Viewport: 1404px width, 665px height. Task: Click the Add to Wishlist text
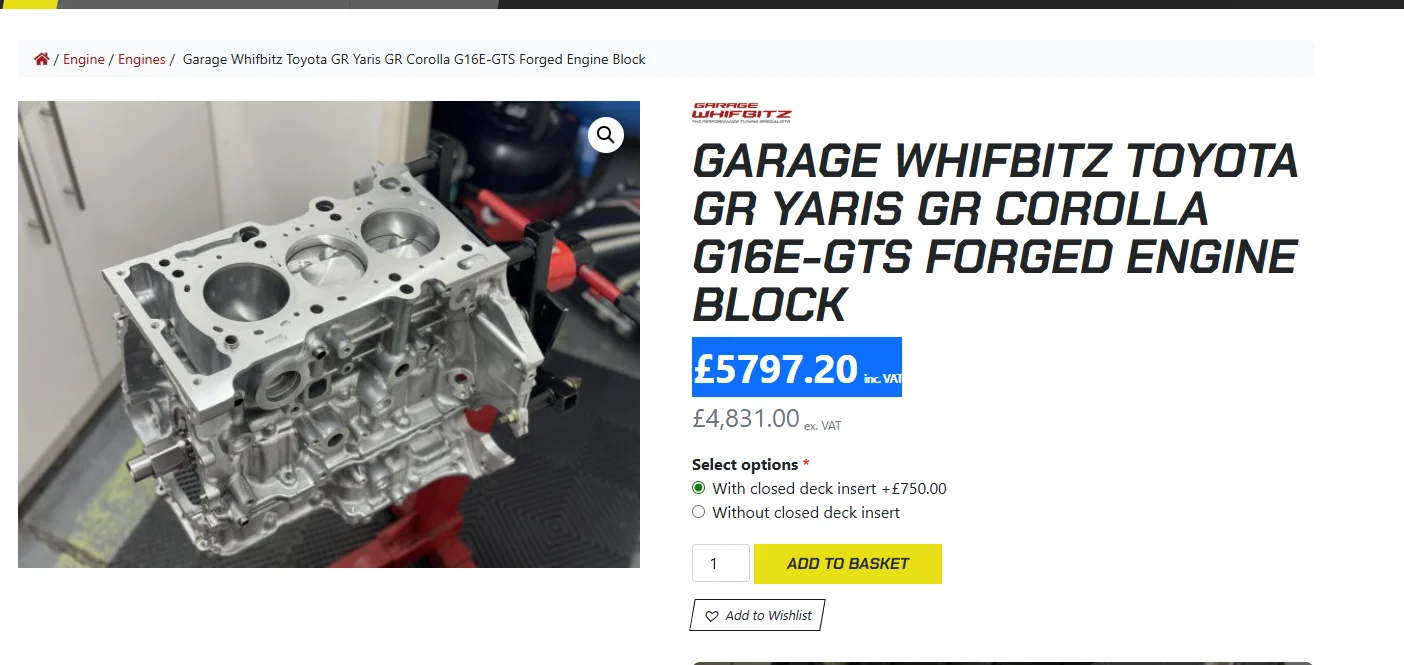tap(768, 616)
